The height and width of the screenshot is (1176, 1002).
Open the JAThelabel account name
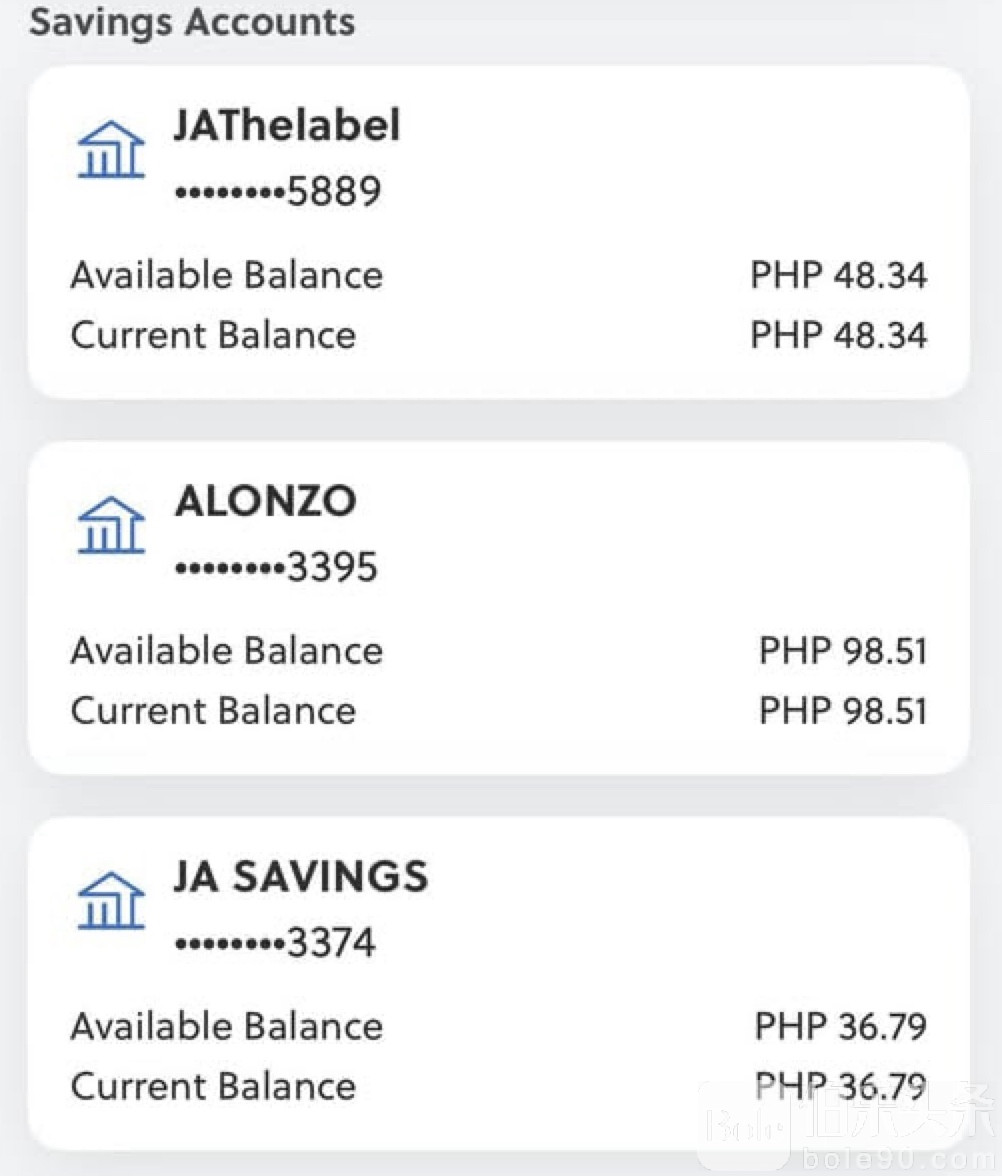(287, 126)
